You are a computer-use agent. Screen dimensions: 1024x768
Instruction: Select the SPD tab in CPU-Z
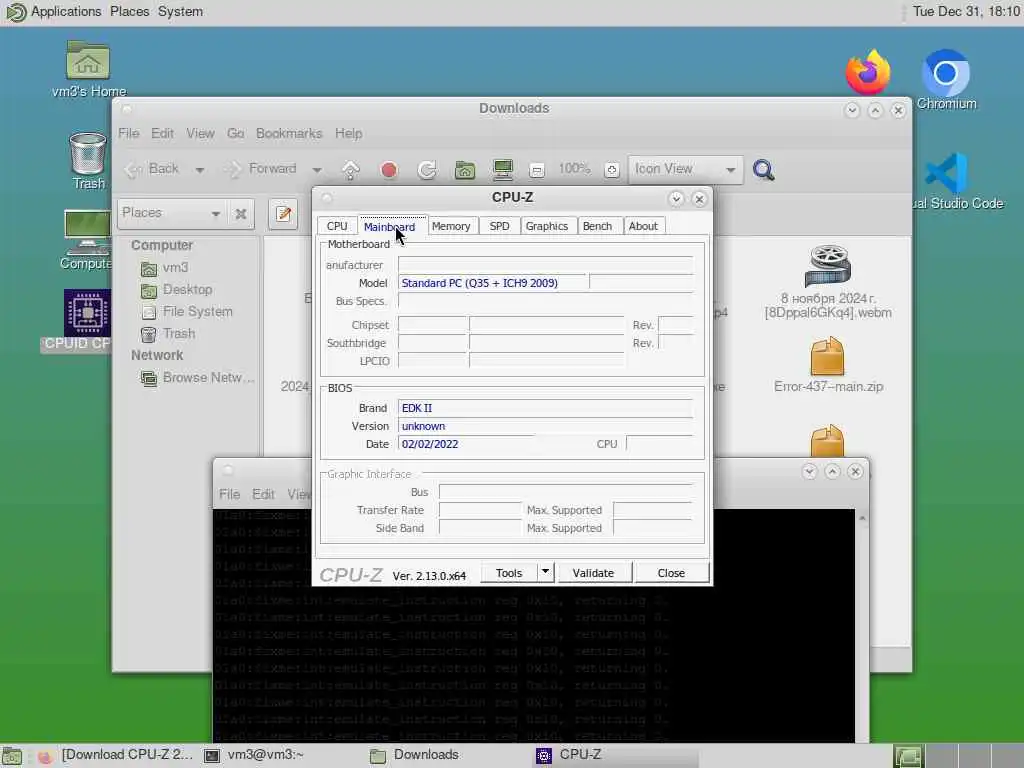tap(499, 226)
